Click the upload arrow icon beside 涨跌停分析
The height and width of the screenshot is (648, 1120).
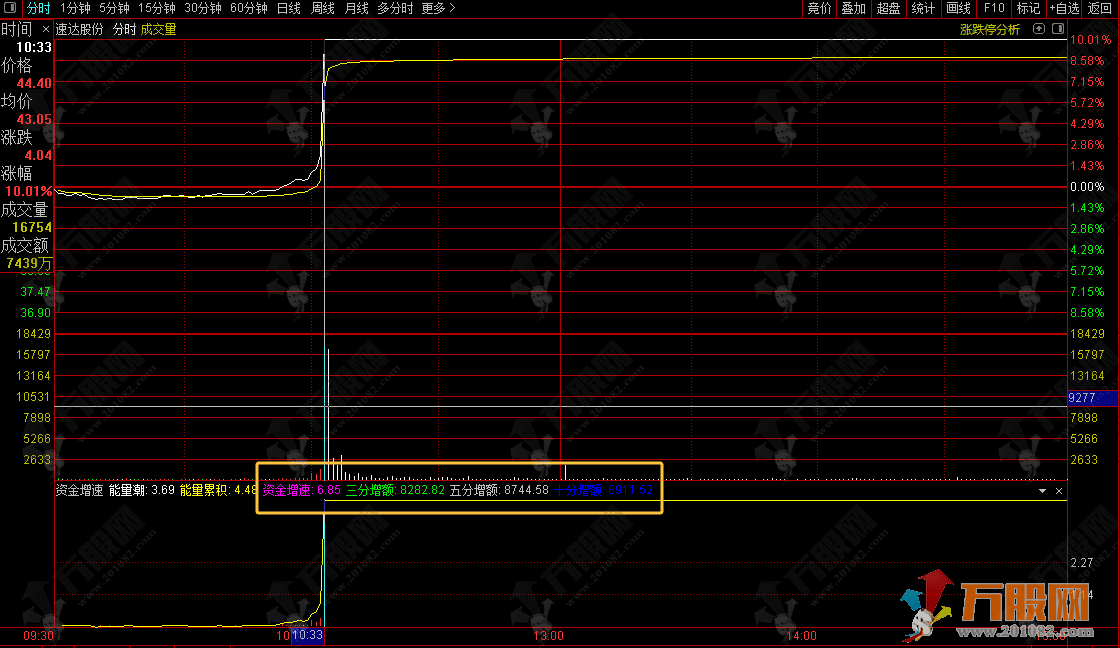[x=1040, y=29]
